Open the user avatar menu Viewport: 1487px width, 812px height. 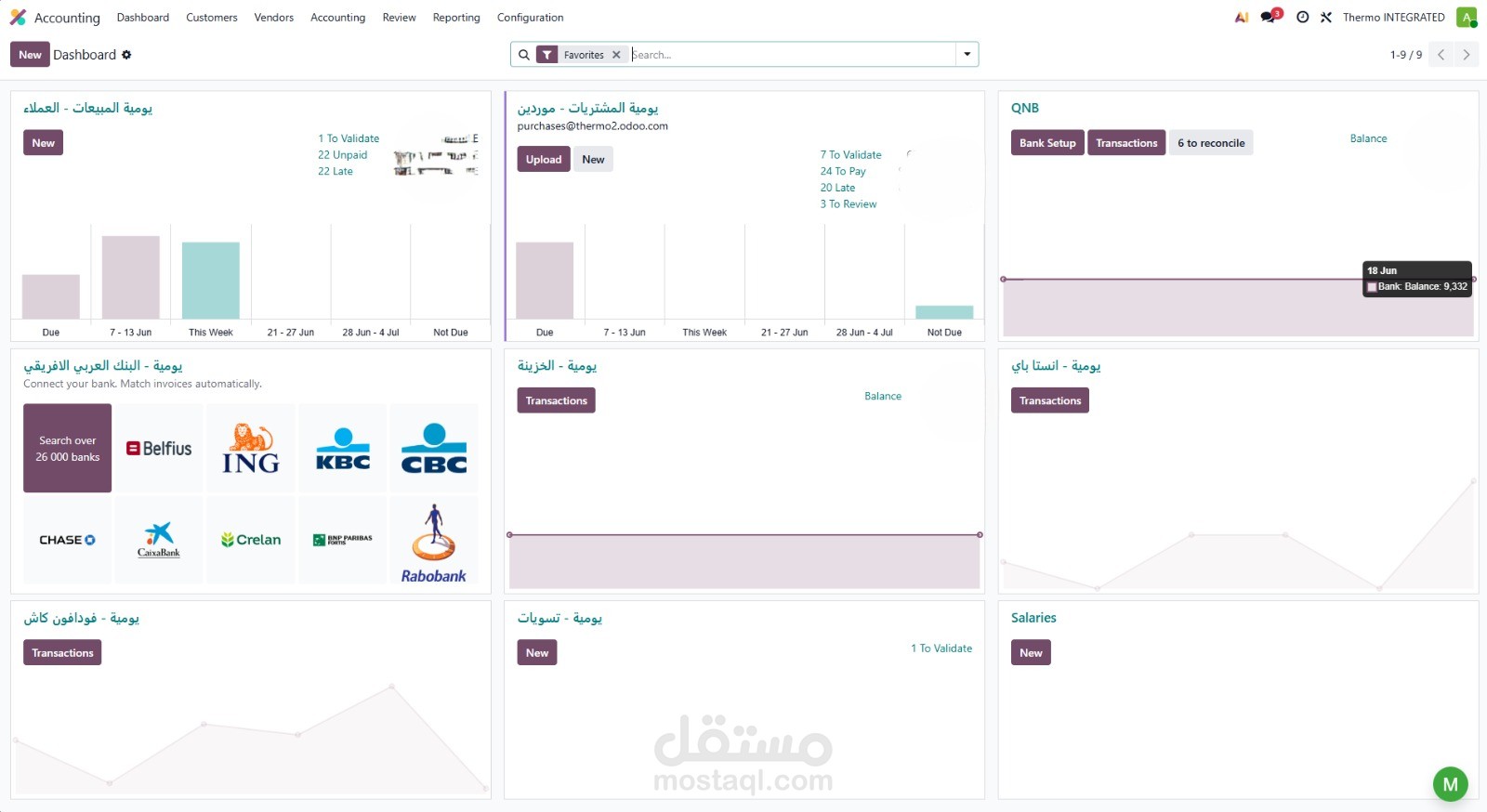[1467, 18]
